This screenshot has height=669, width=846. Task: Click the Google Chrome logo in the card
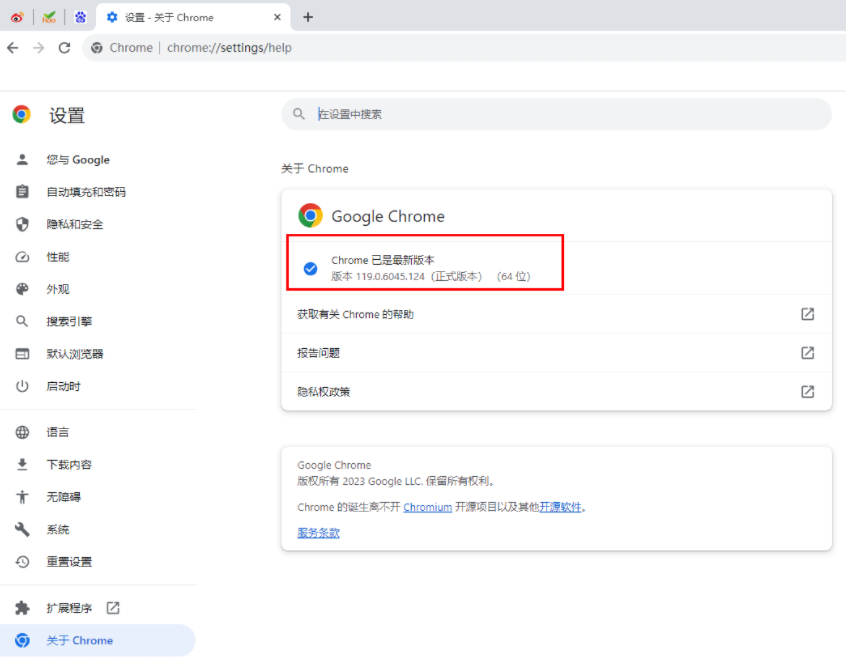point(310,216)
